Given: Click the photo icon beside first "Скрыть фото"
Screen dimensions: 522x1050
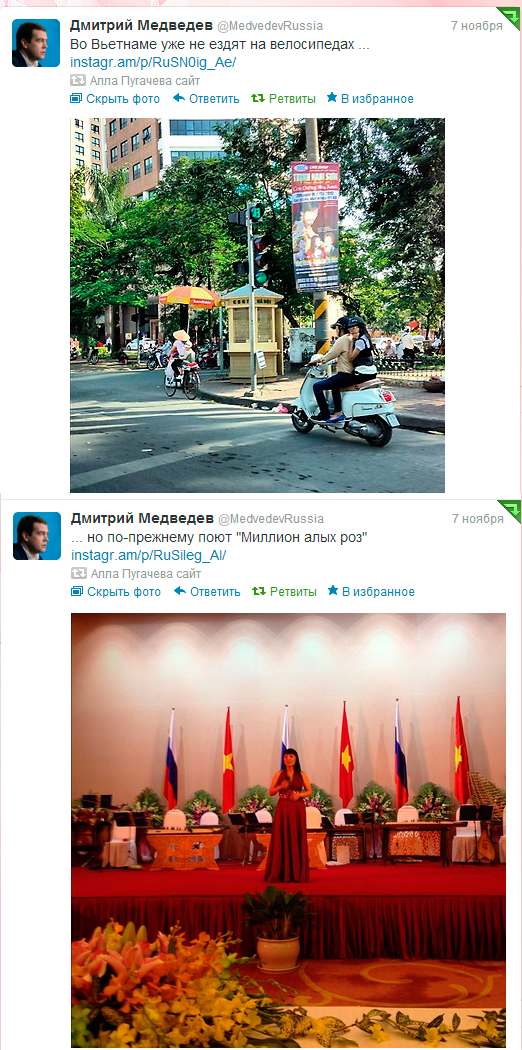Looking at the screenshot, I should pyautogui.click(x=76, y=98).
